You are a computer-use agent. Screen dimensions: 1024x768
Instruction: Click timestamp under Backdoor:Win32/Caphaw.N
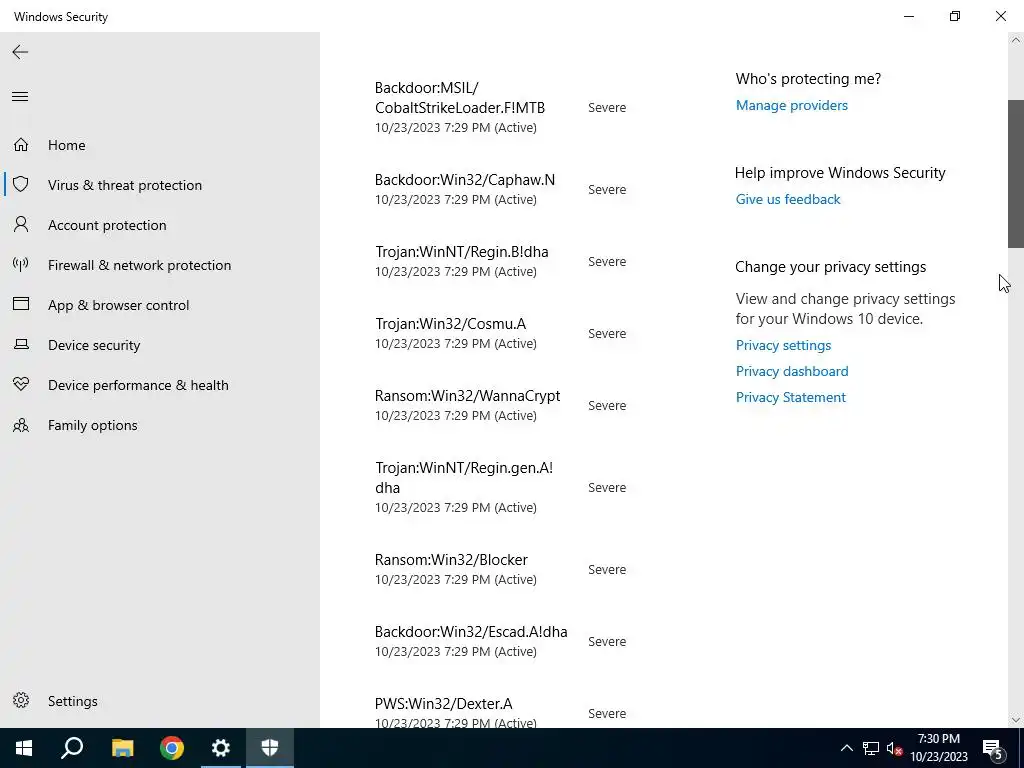coord(456,199)
